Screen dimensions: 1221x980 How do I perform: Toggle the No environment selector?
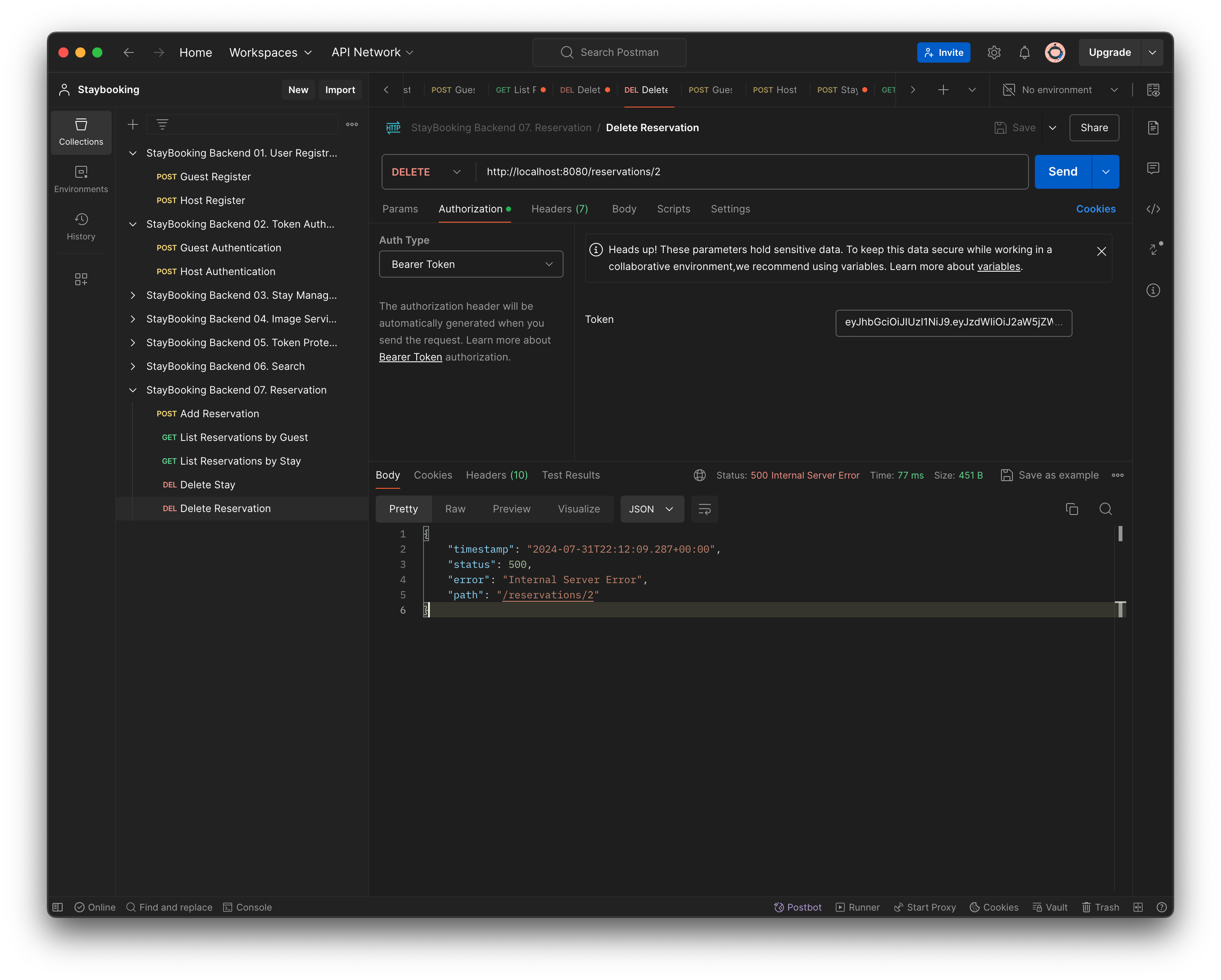pyautogui.click(x=1060, y=89)
